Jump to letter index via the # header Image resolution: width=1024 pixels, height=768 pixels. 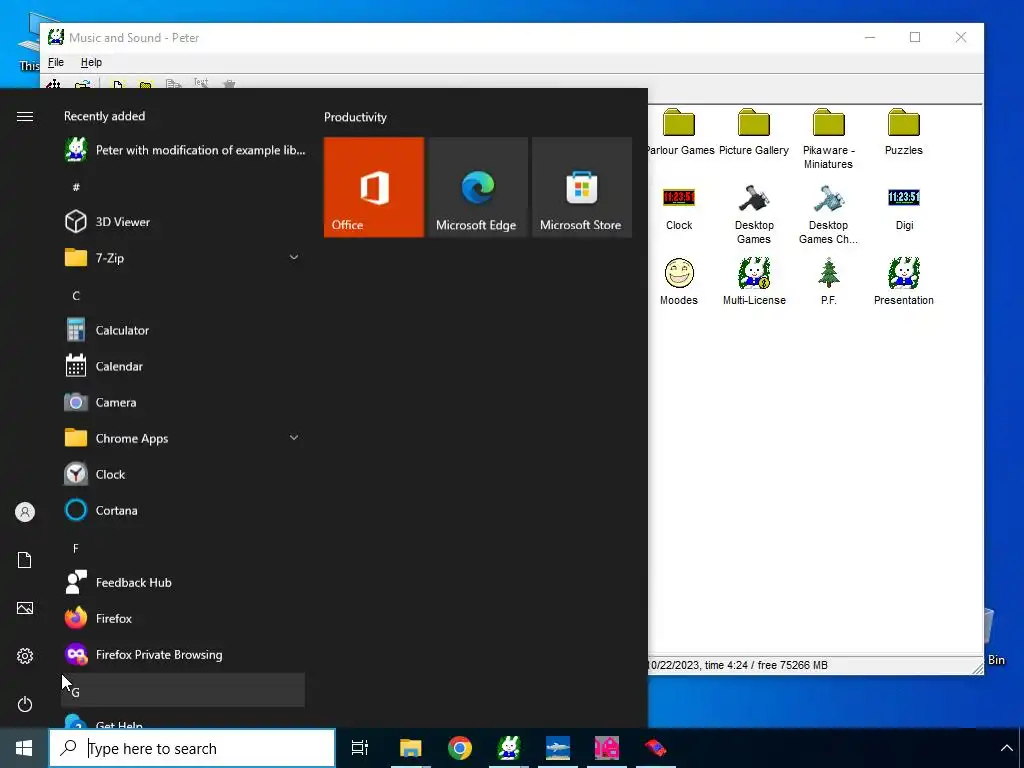[184, 187]
